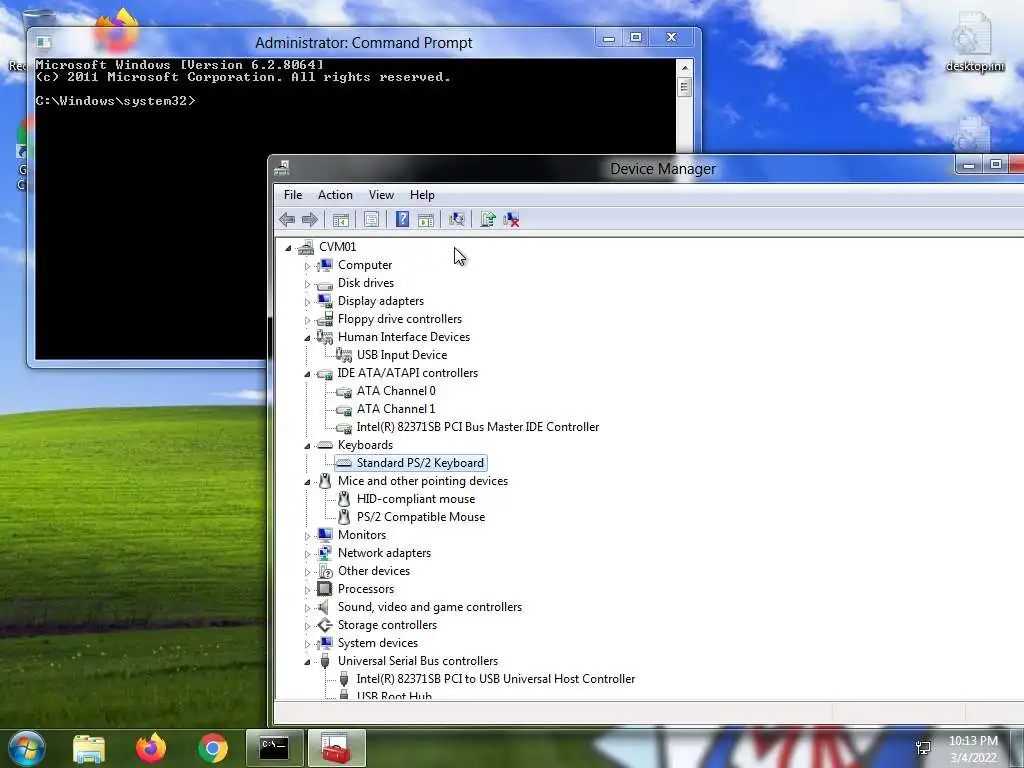Open File Explorer from the taskbar
This screenshot has height=768, width=1024.
pyautogui.click(x=89, y=748)
